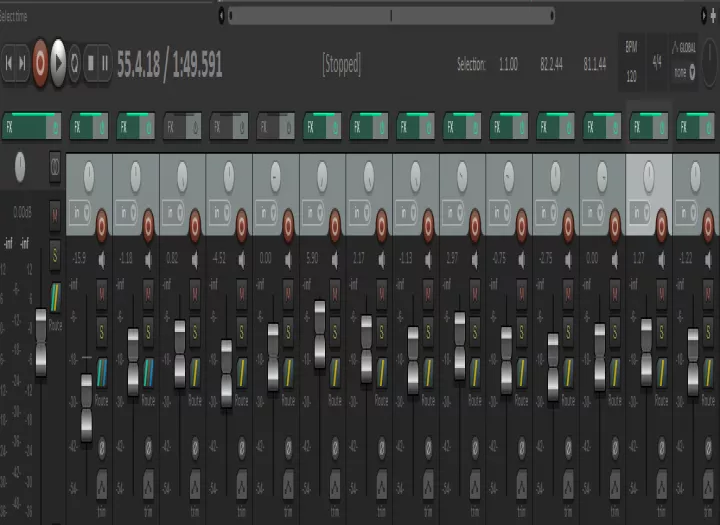Click the horizontal scrollbar at the top
The image size is (720, 525).
[391, 16]
